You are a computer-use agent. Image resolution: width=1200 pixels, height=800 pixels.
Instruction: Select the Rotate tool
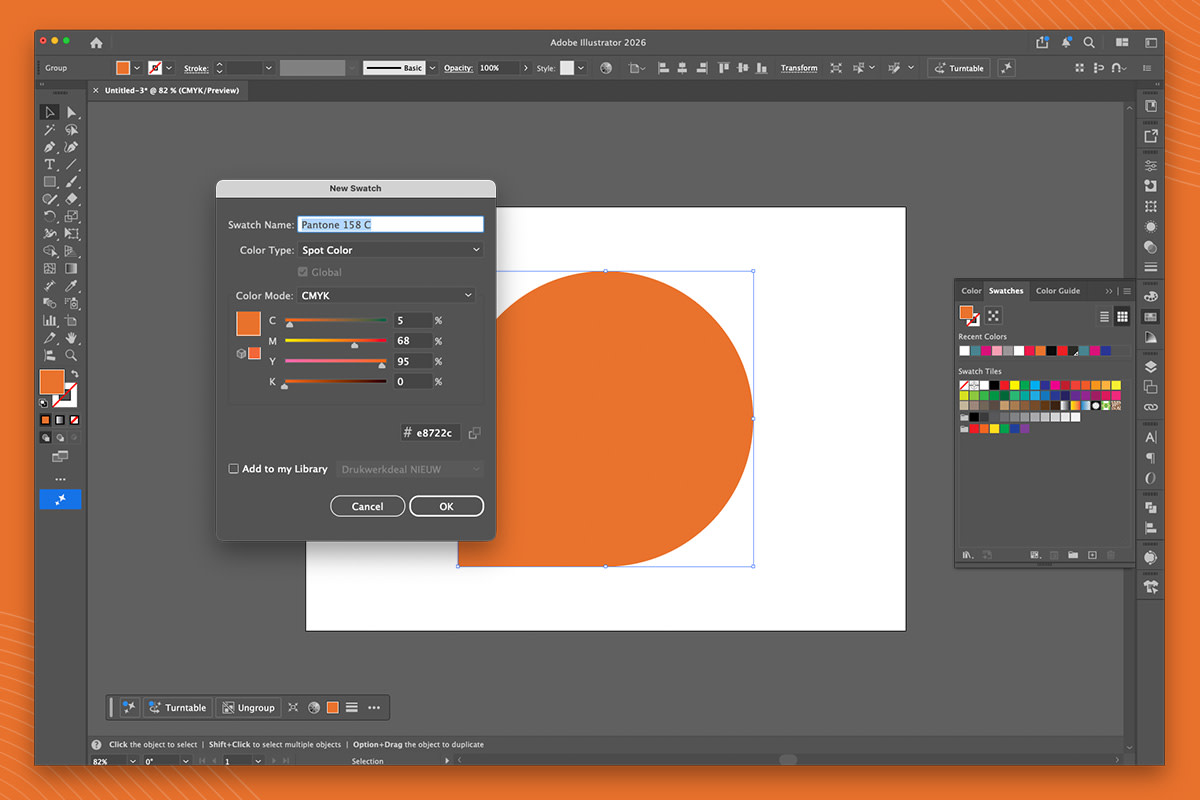49,216
